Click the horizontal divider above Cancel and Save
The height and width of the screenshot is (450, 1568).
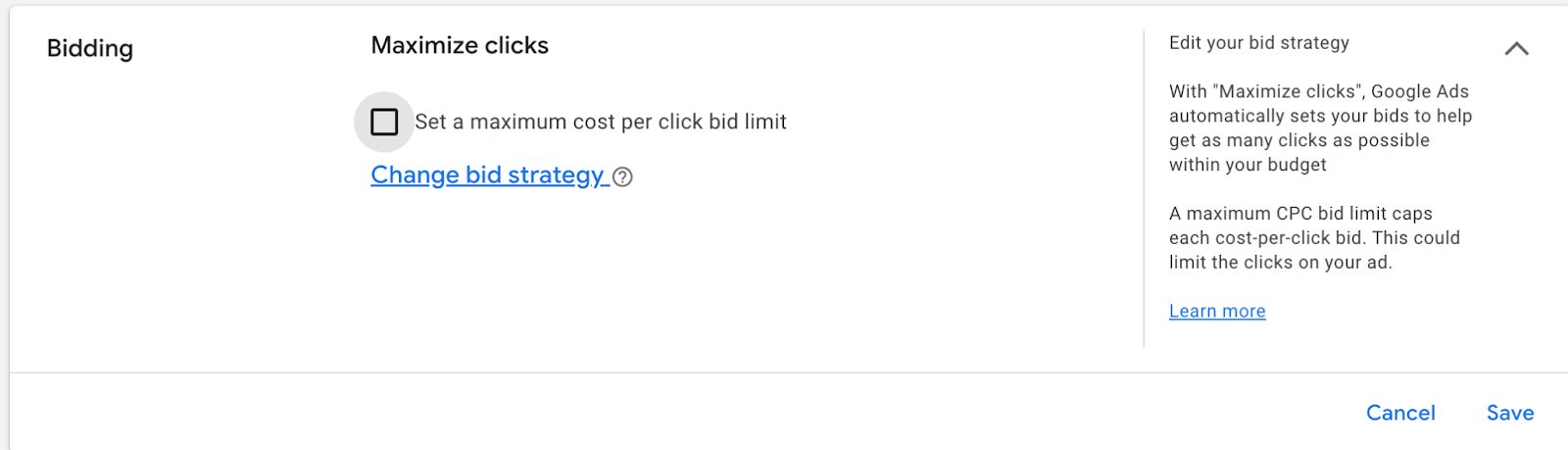789,373
